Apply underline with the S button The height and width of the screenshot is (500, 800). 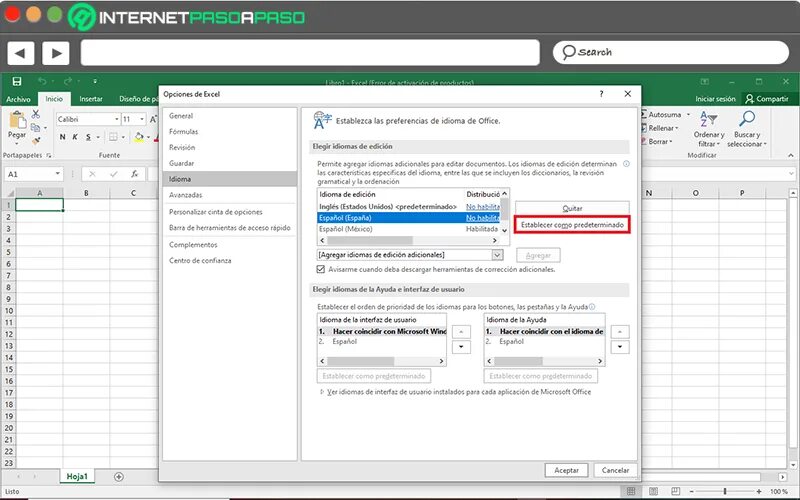[x=88, y=137]
